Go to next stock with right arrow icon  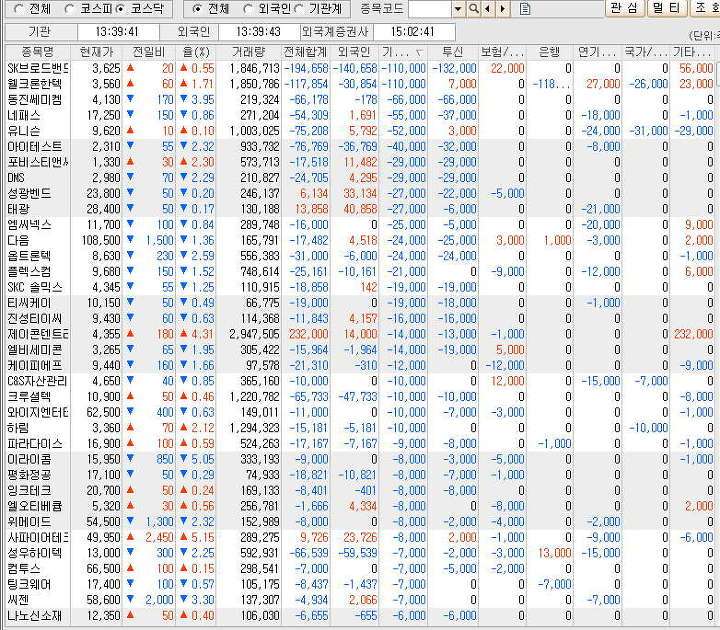click(x=503, y=8)
